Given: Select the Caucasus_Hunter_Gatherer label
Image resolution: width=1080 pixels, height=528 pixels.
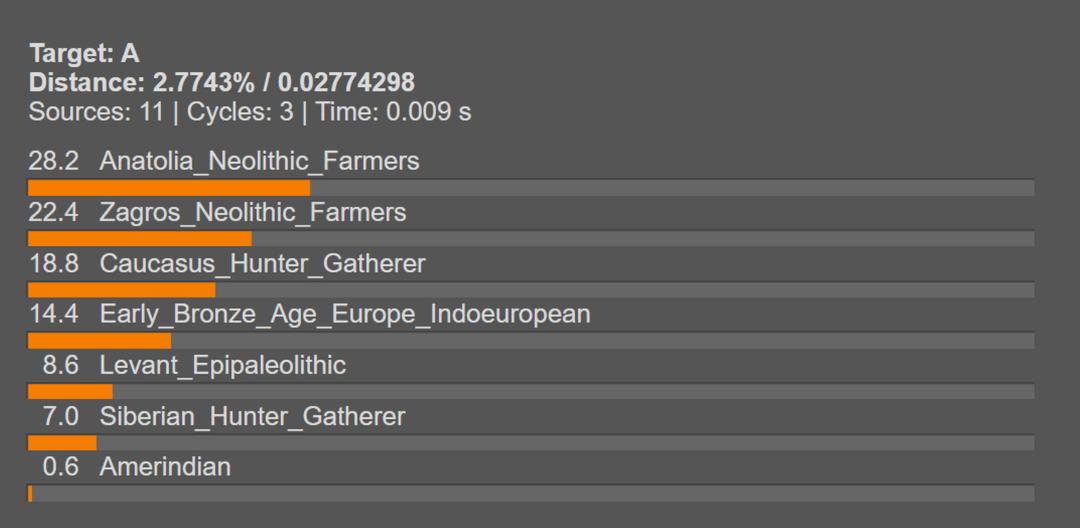Looking at the screenshot, I should pos(262,264).
